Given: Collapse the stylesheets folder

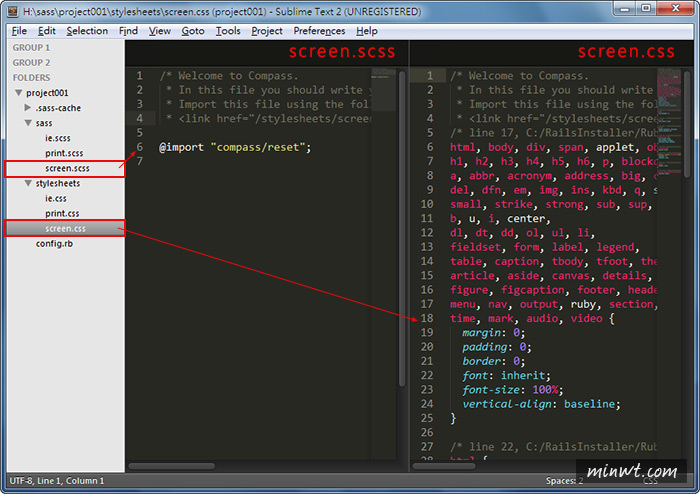Looking at the screenshot, I should tap(28, 183).
